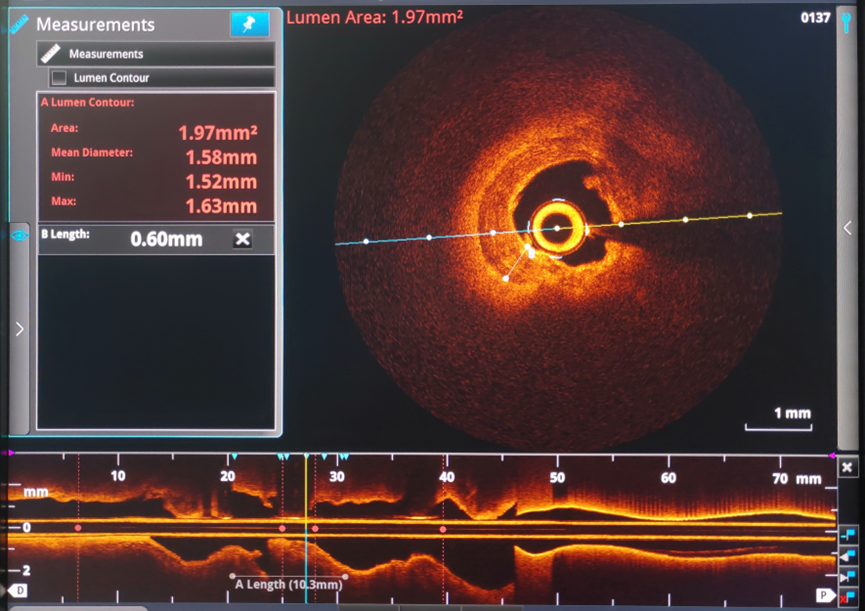The height and width of the screenshot is (611, 865).
Task: Select the Measurements tool row with ruler
Action: click(x=156, y=54)
